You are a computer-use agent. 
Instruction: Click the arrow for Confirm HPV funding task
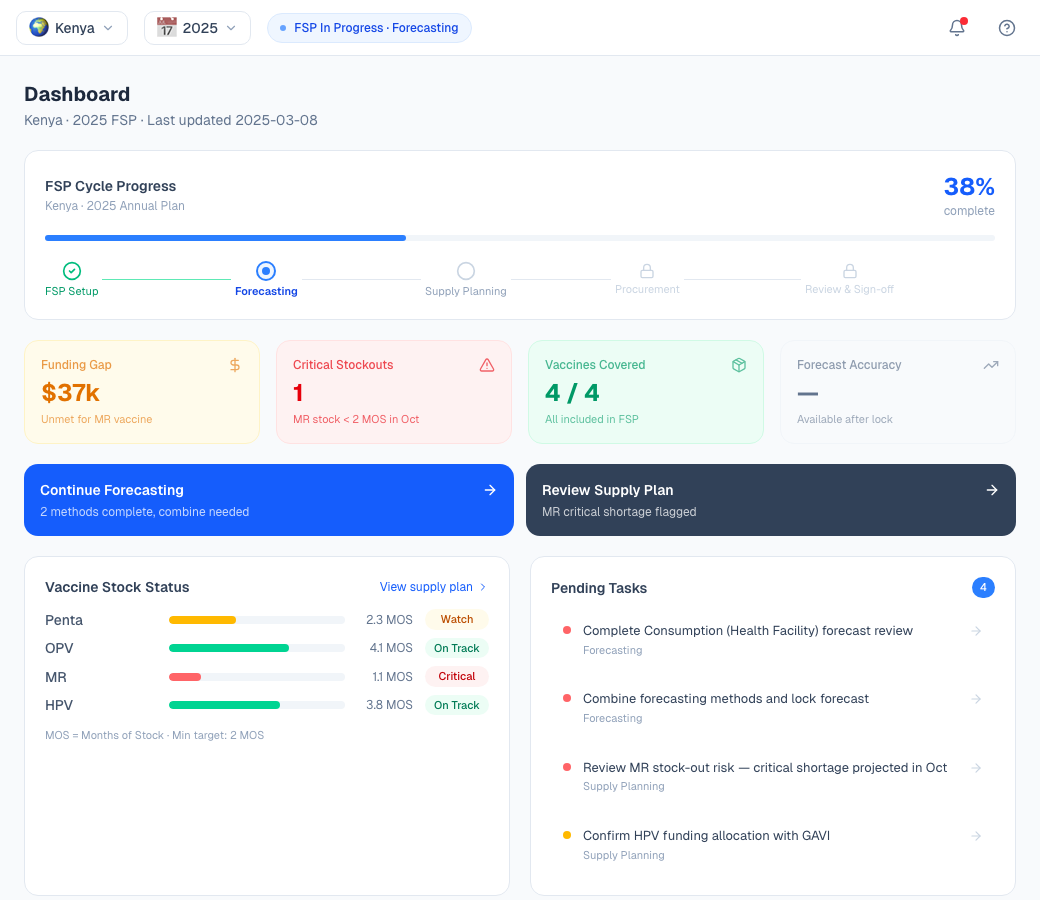(x=976, y=836)
